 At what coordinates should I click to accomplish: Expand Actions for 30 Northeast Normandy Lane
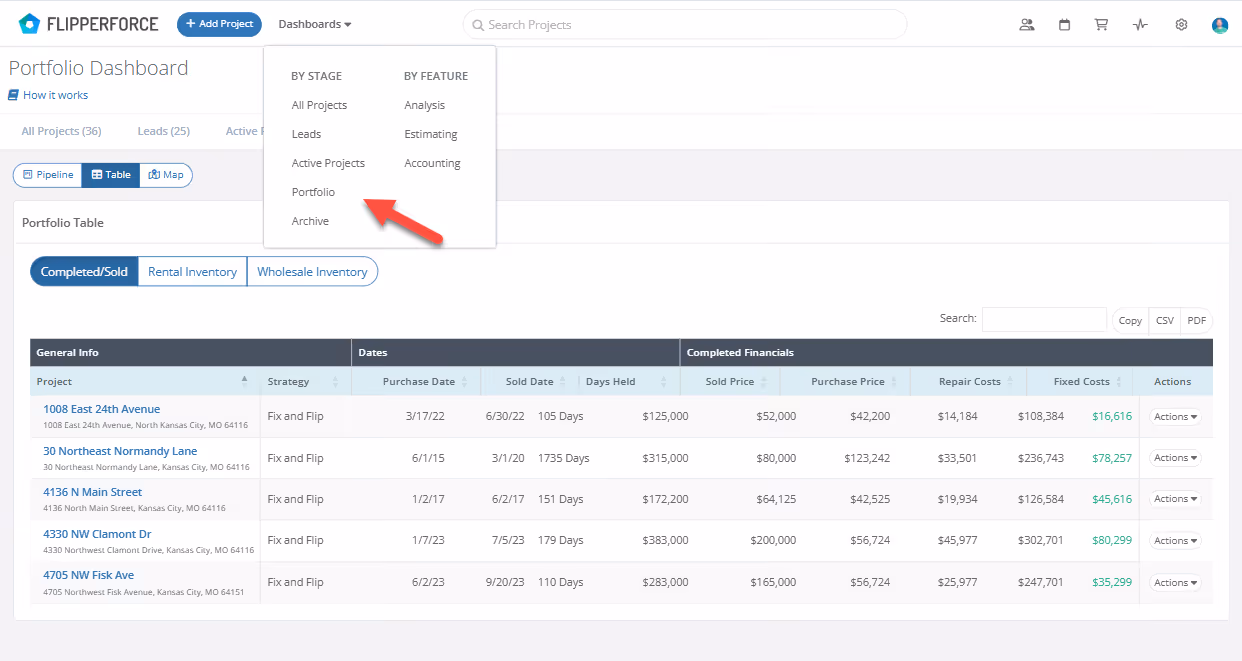pyautogui.click(x=1175, y=458)
